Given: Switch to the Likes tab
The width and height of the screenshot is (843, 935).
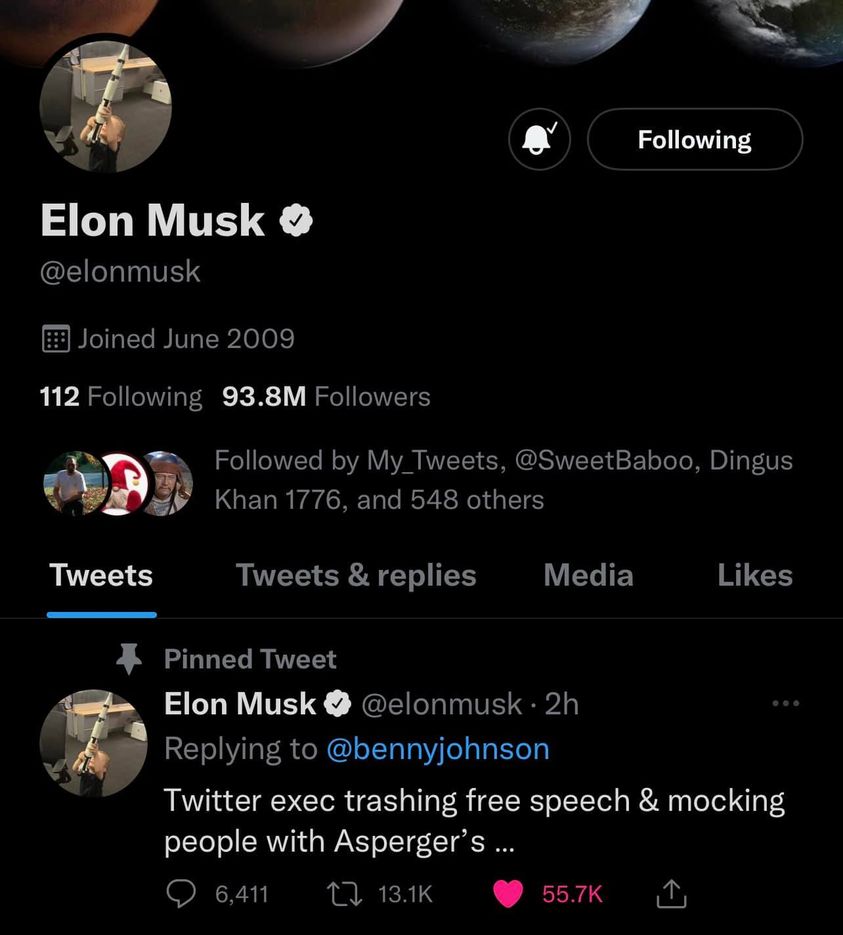Looking at the screenshot, I should (x=754, y=575).
